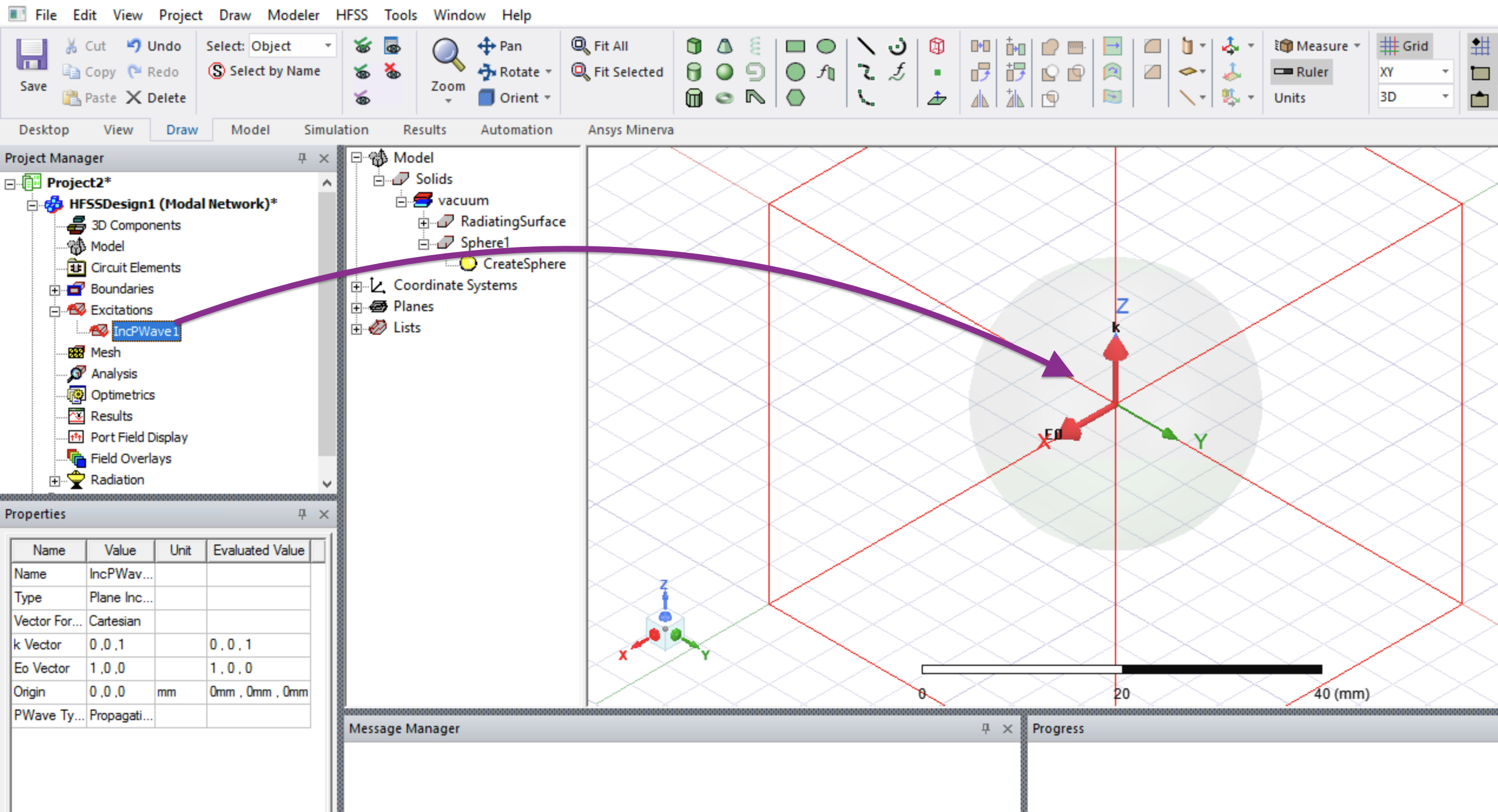Select the Regular Polyhedron tool

click(694, 98)
